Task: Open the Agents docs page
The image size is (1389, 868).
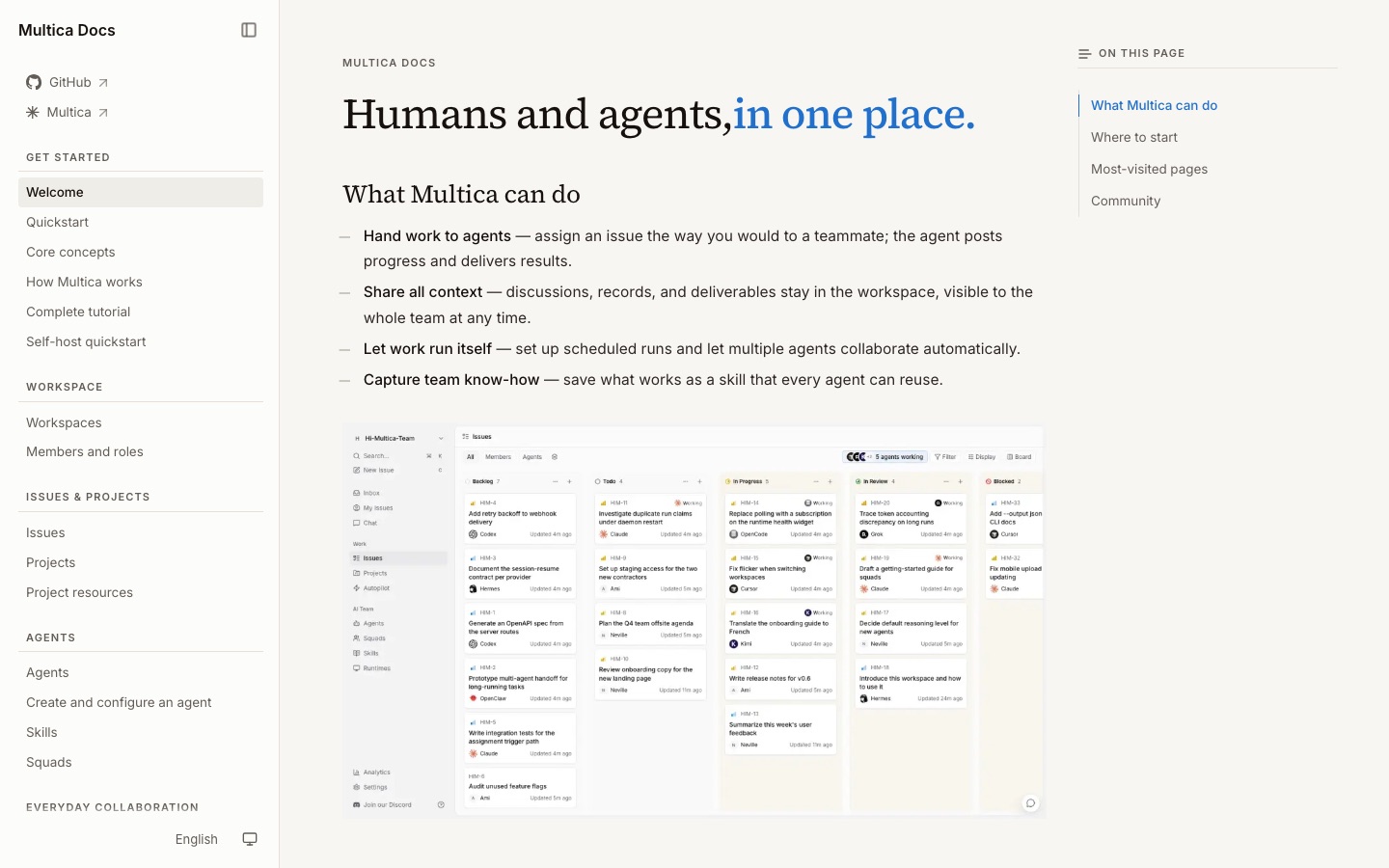Action: tap(141, 672)
